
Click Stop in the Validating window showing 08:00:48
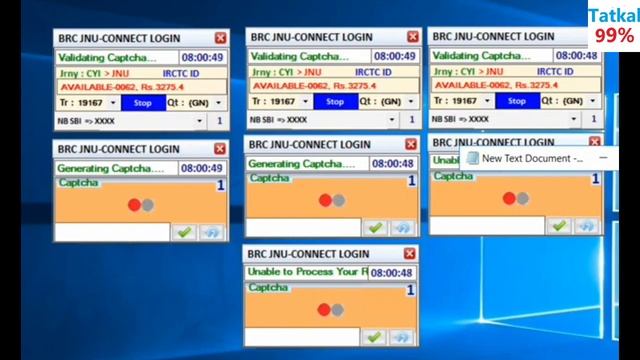(x=517, y=101)
